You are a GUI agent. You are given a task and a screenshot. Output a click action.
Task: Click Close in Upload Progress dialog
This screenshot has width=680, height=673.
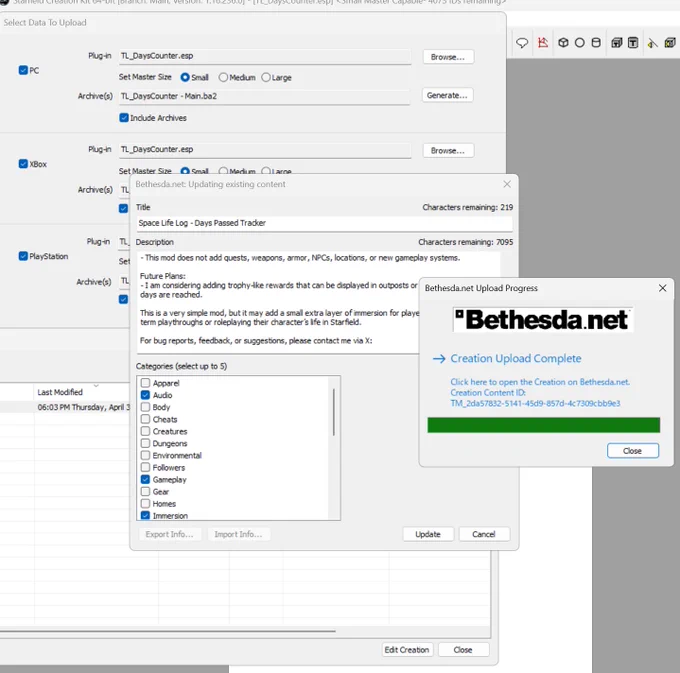(x=633, y=451)
